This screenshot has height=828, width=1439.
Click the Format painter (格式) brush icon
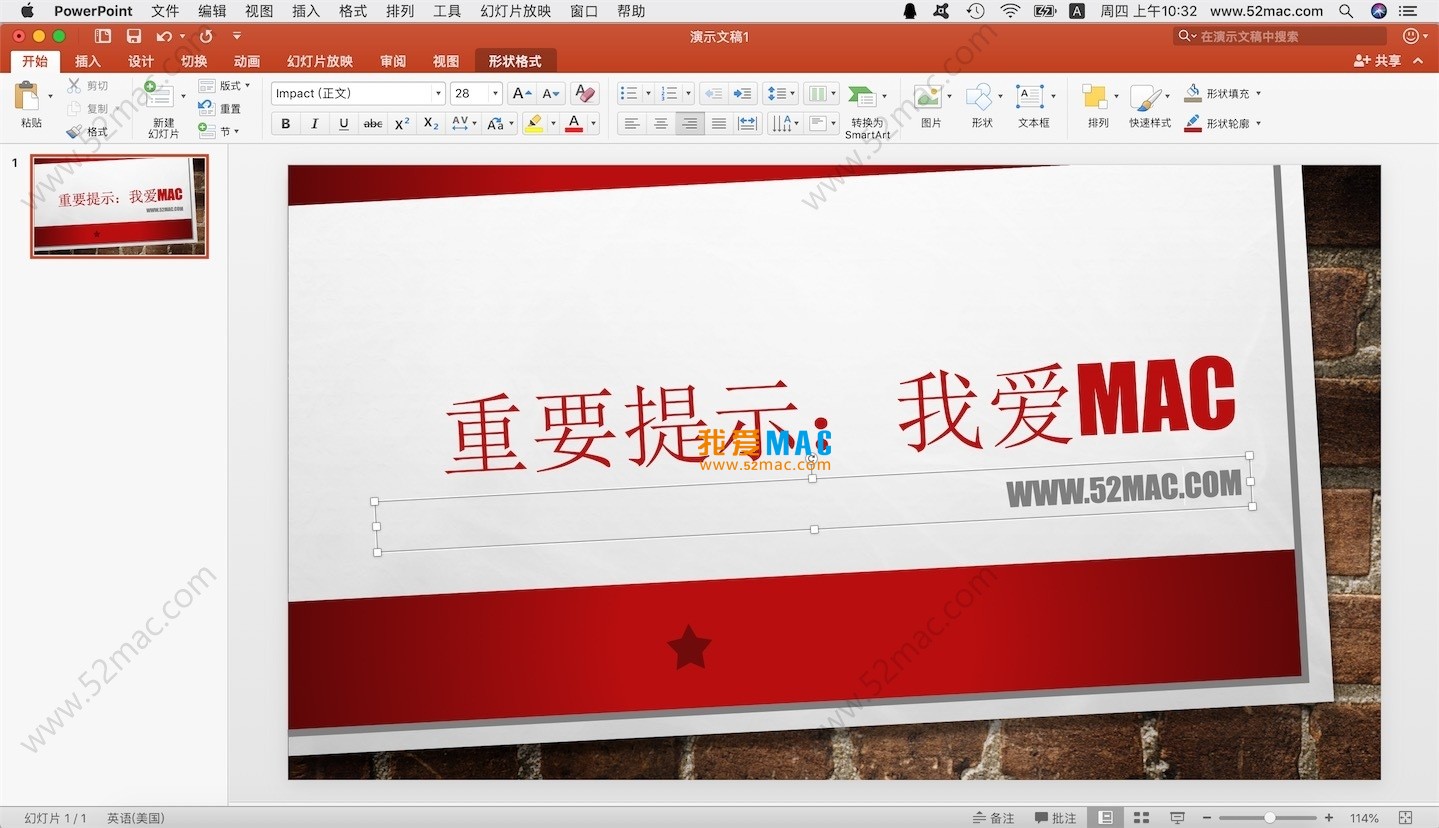(x=74, y=131)
